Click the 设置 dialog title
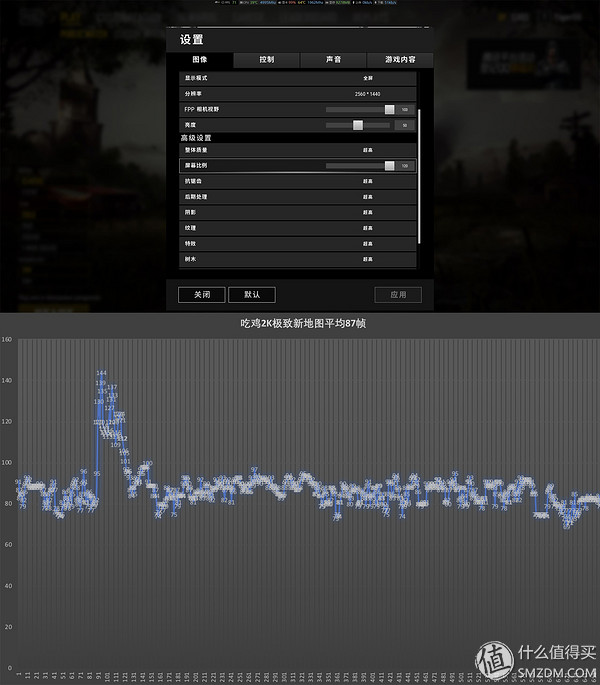 point(191,40)
